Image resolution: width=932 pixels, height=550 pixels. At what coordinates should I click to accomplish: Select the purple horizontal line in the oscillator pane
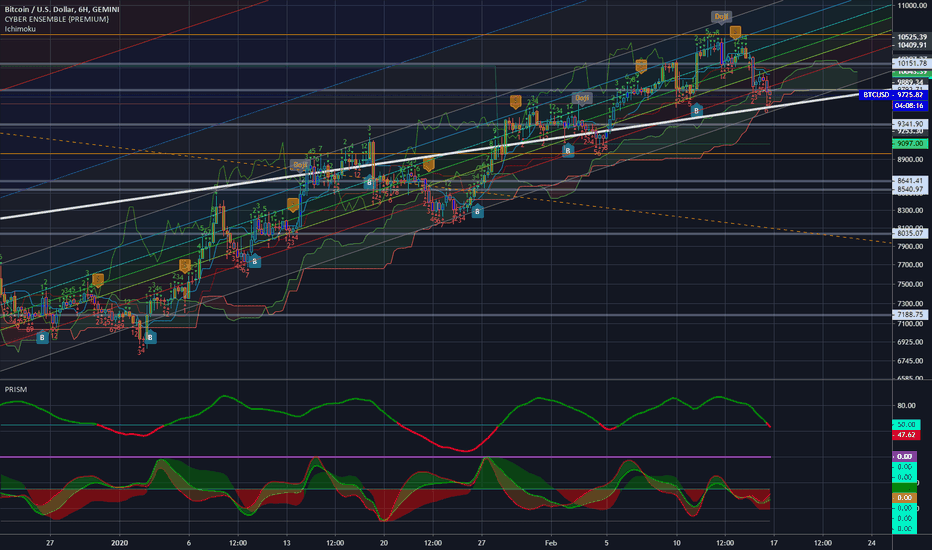(385, 457)
